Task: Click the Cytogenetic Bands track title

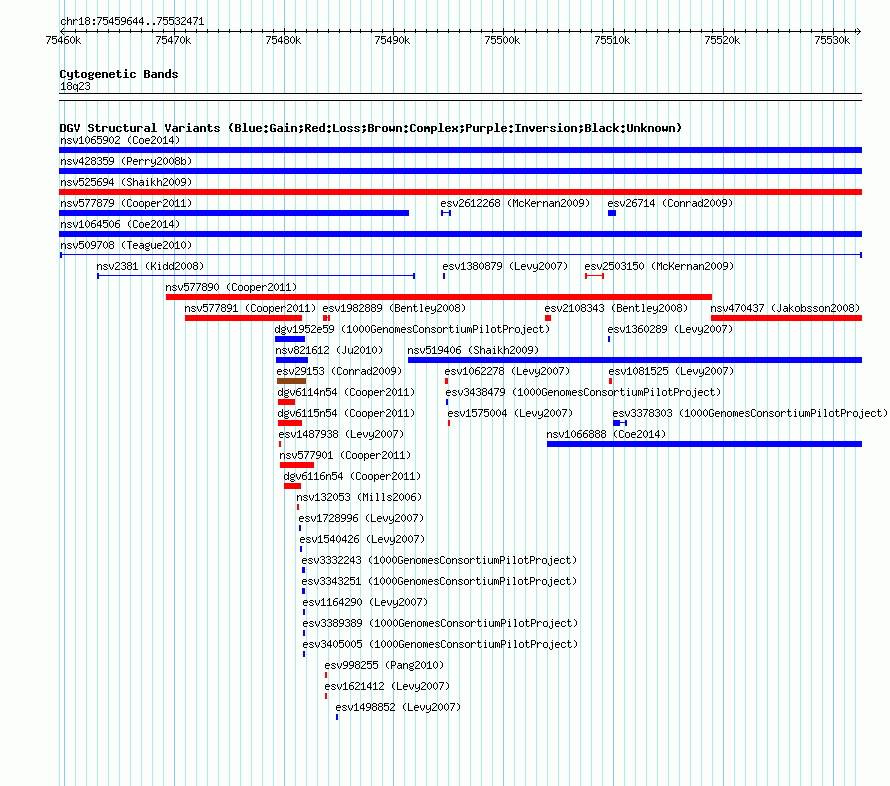Action: tap(119, 74)
